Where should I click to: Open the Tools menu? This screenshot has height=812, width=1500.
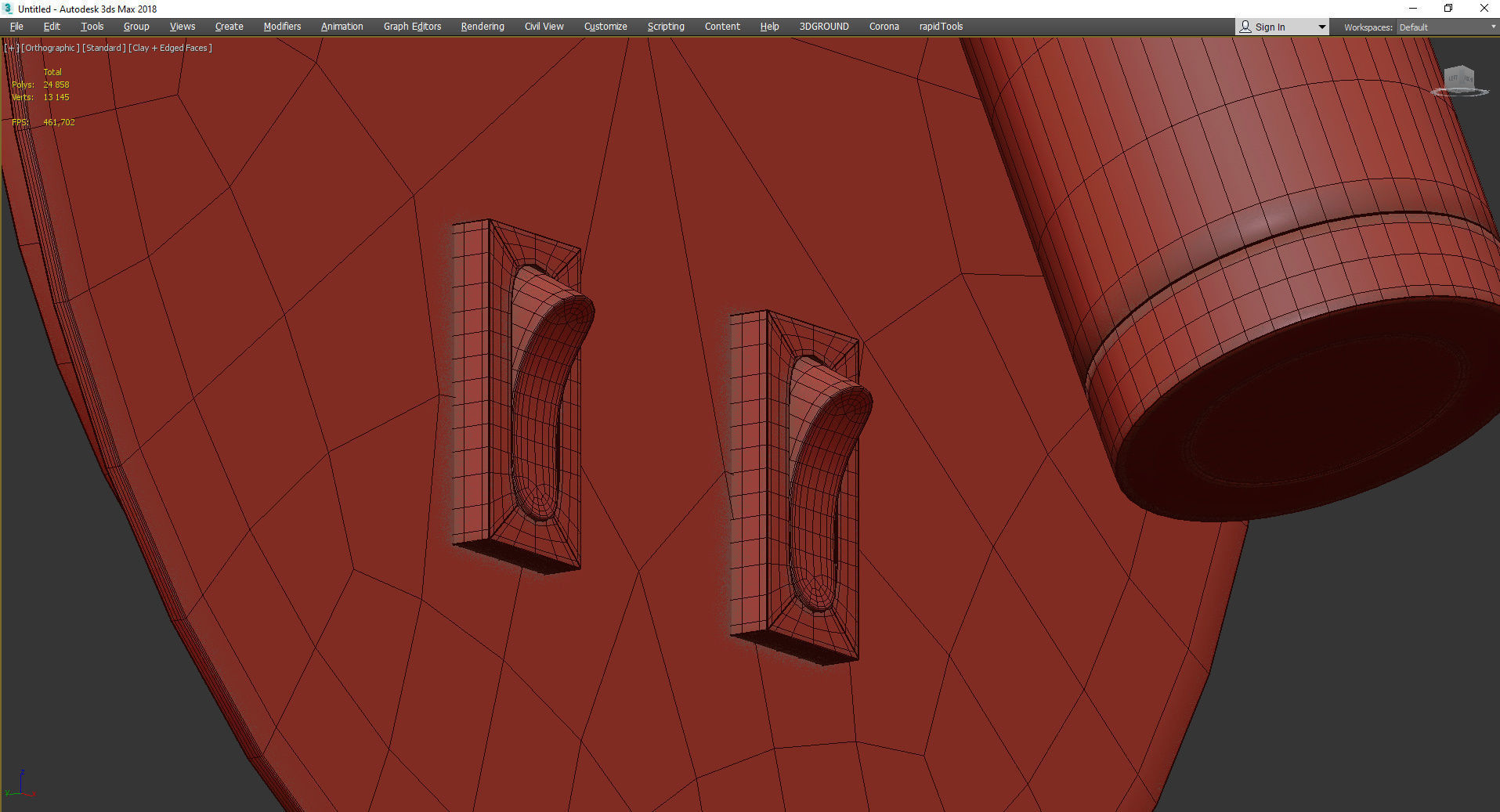pos(92,27)
